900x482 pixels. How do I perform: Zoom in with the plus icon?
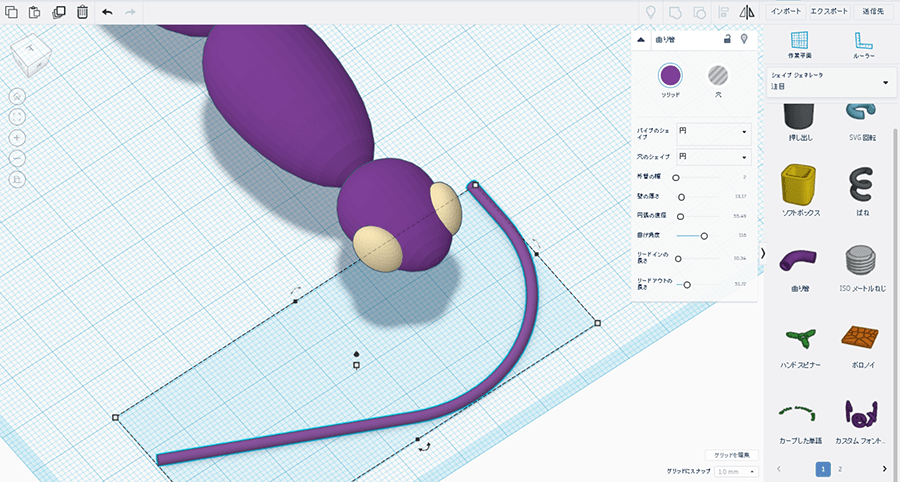pos(18,138)
